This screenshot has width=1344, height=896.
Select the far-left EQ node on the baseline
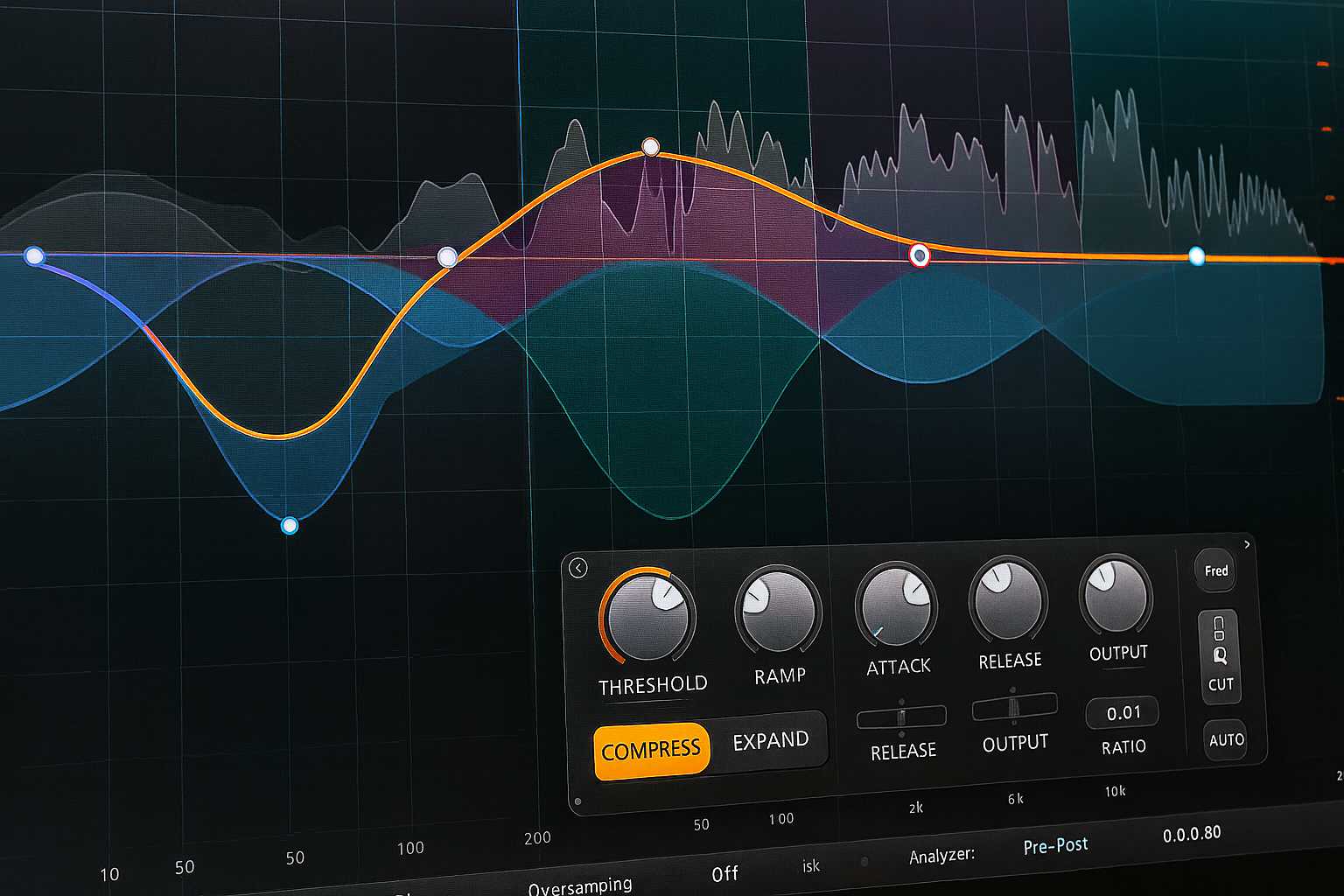click(x=34, y=255)
